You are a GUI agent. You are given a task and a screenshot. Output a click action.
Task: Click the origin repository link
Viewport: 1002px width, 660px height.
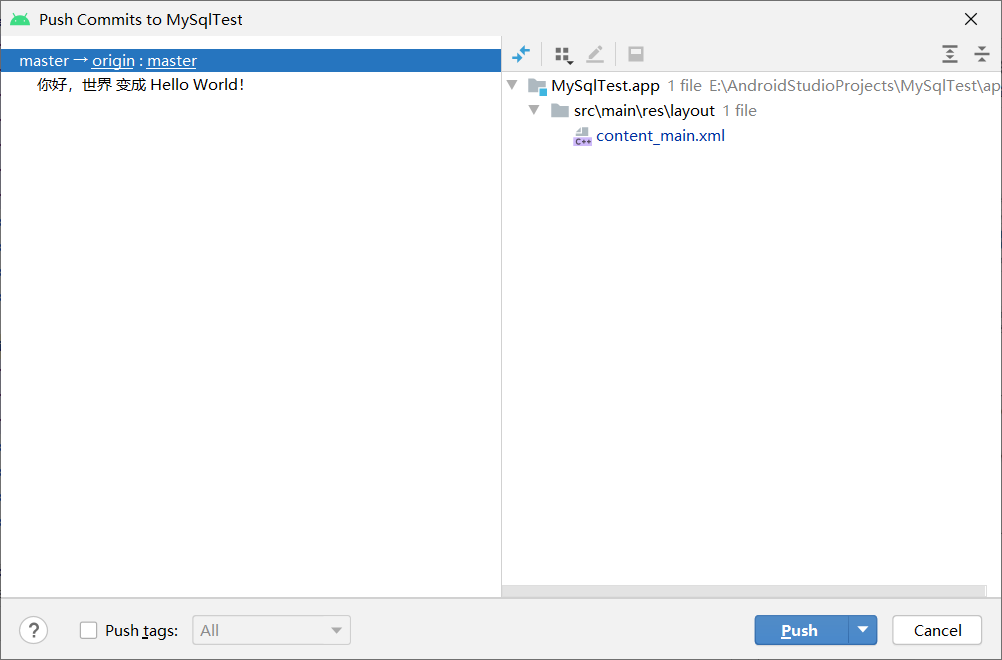113,60
